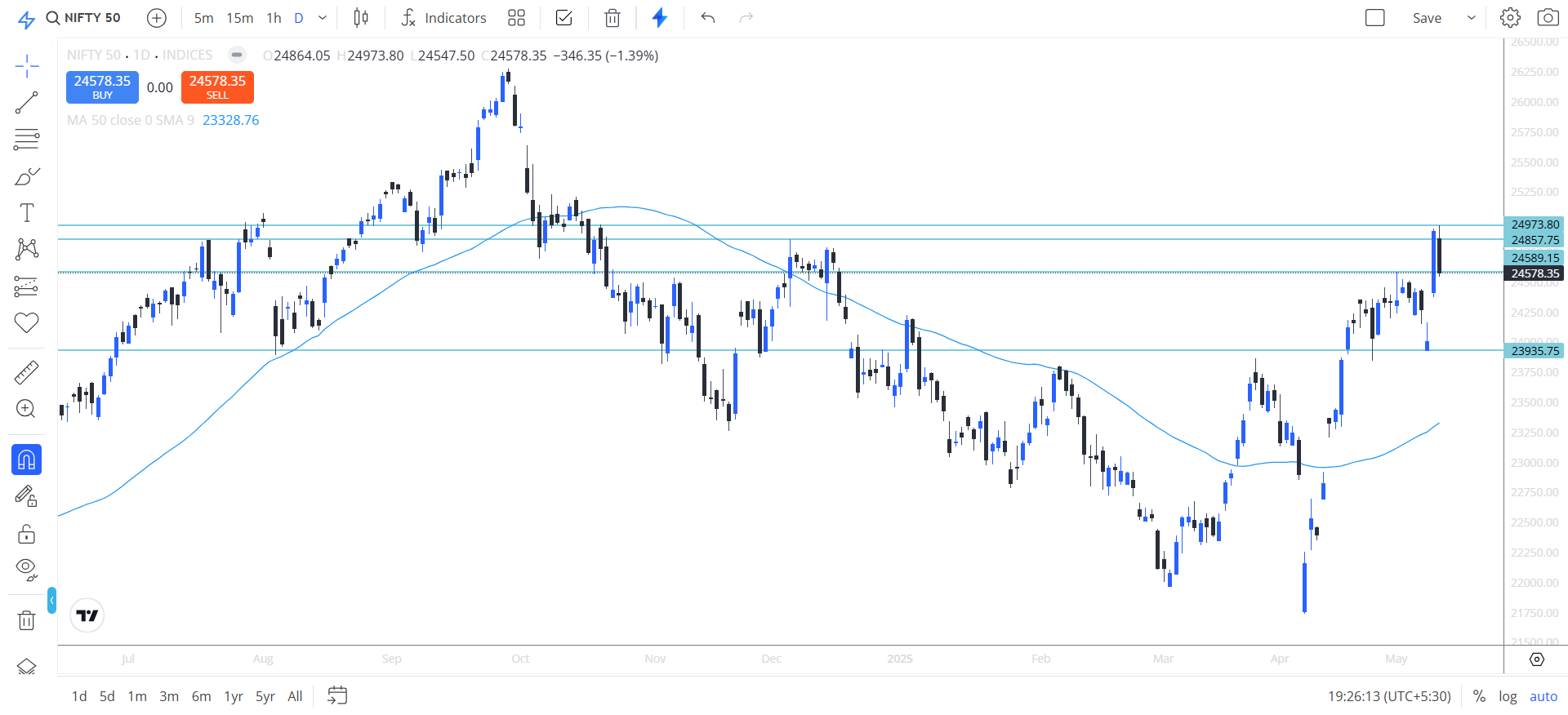Set range to 1d

coord(79,696)
